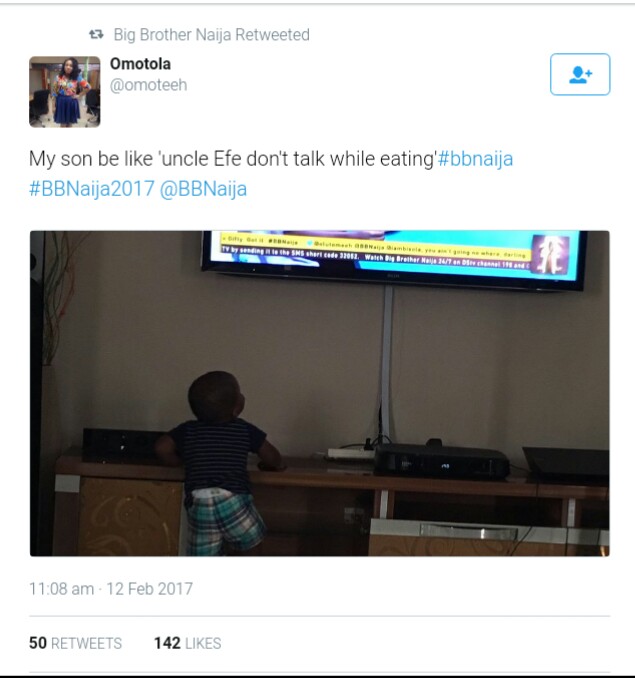View the 50 Retweets list

[76, 643]
